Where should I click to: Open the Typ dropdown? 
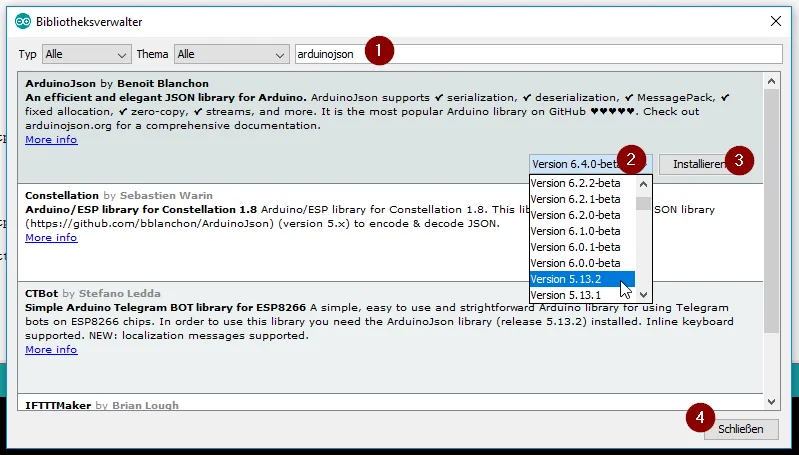[x=86, y=54]
